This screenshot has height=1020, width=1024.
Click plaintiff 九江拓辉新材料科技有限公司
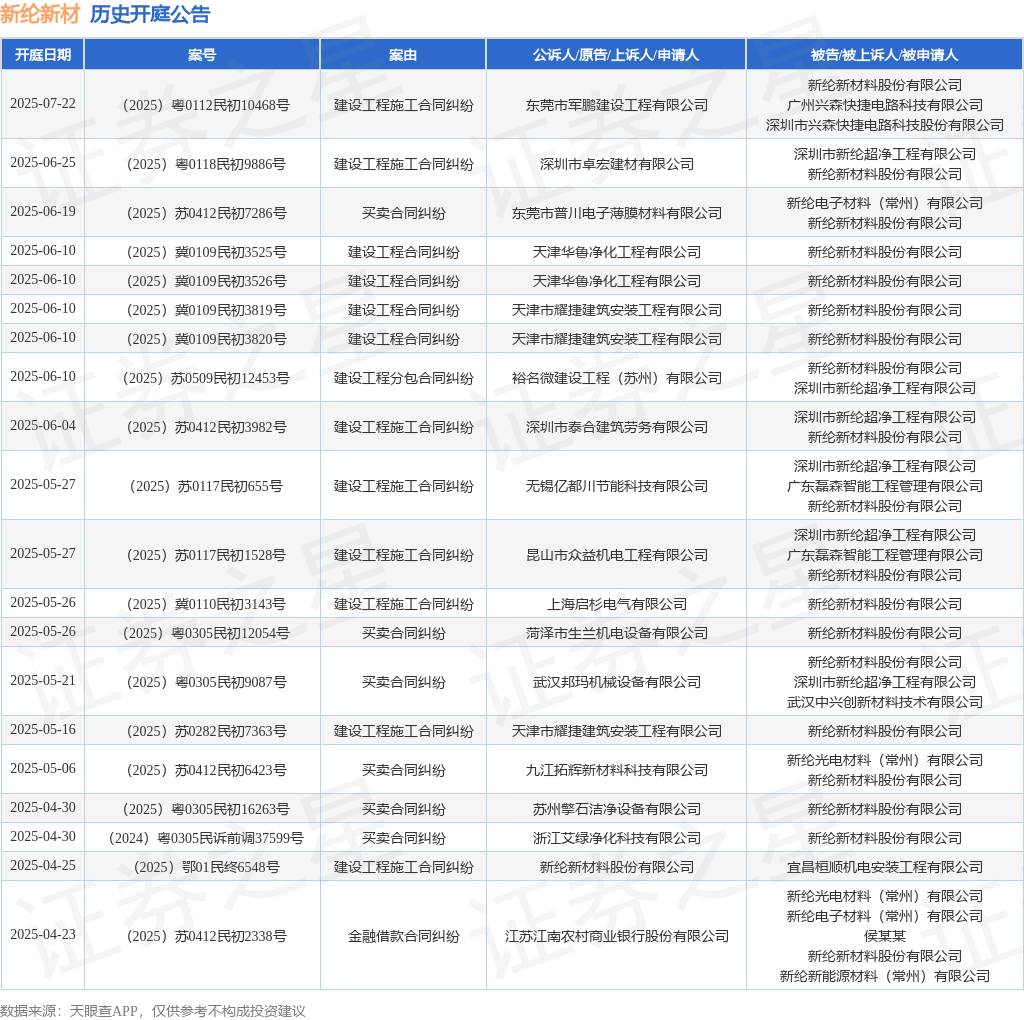point(616,770)
